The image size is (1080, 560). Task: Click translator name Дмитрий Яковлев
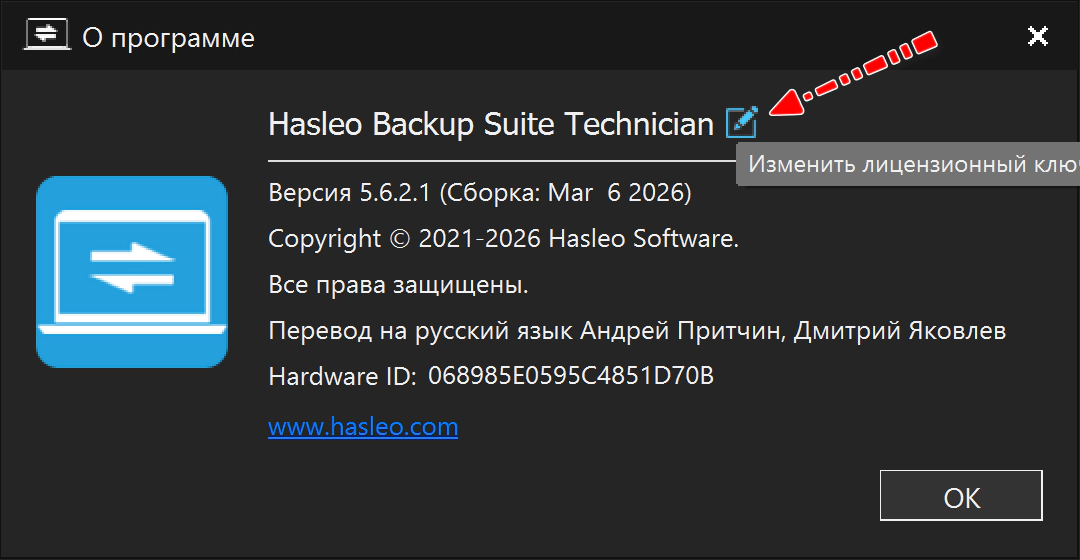tap(899, 331)
